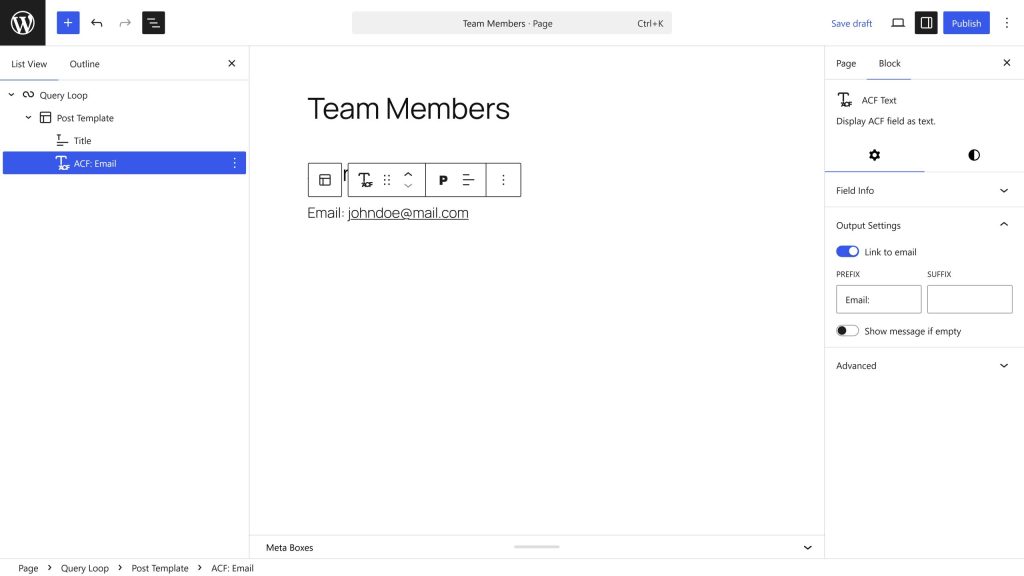Viewport: 1024px width, 576px height.
Task: Select parent Post Template toolbar icon
Action: click(x=325, y=180)
